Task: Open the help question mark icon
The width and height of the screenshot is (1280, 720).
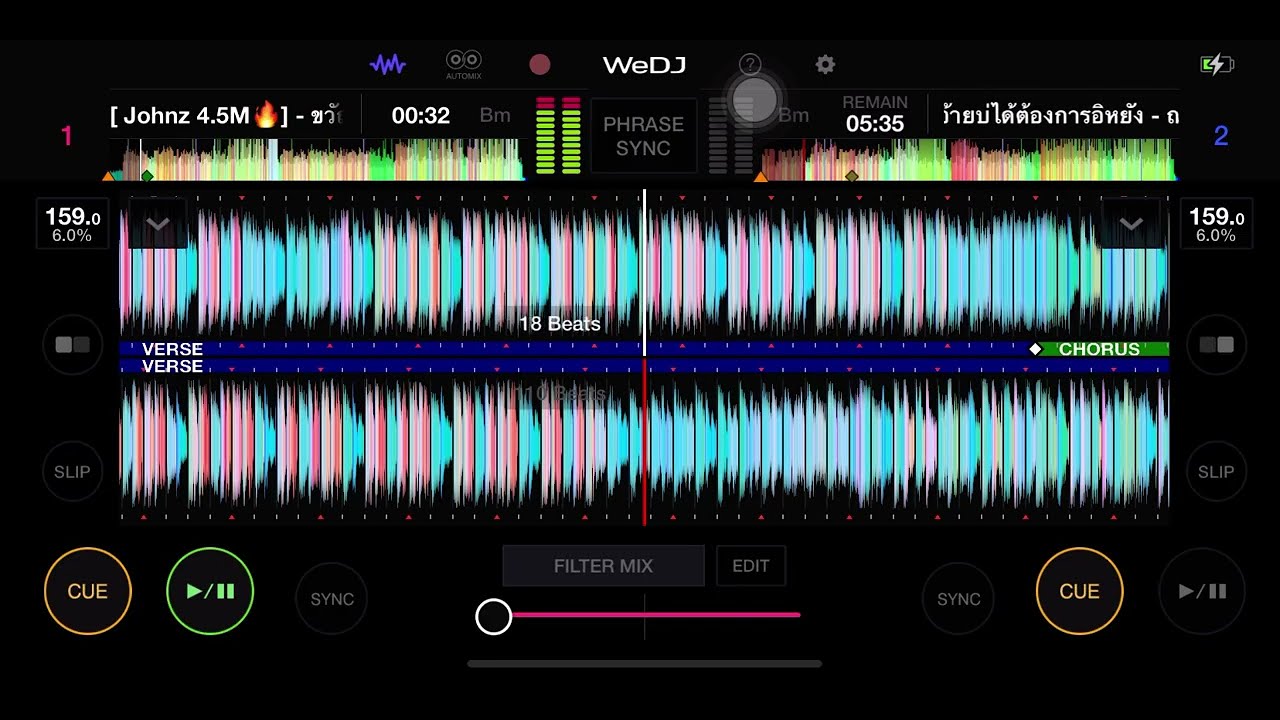Action: tap(750, 65)
